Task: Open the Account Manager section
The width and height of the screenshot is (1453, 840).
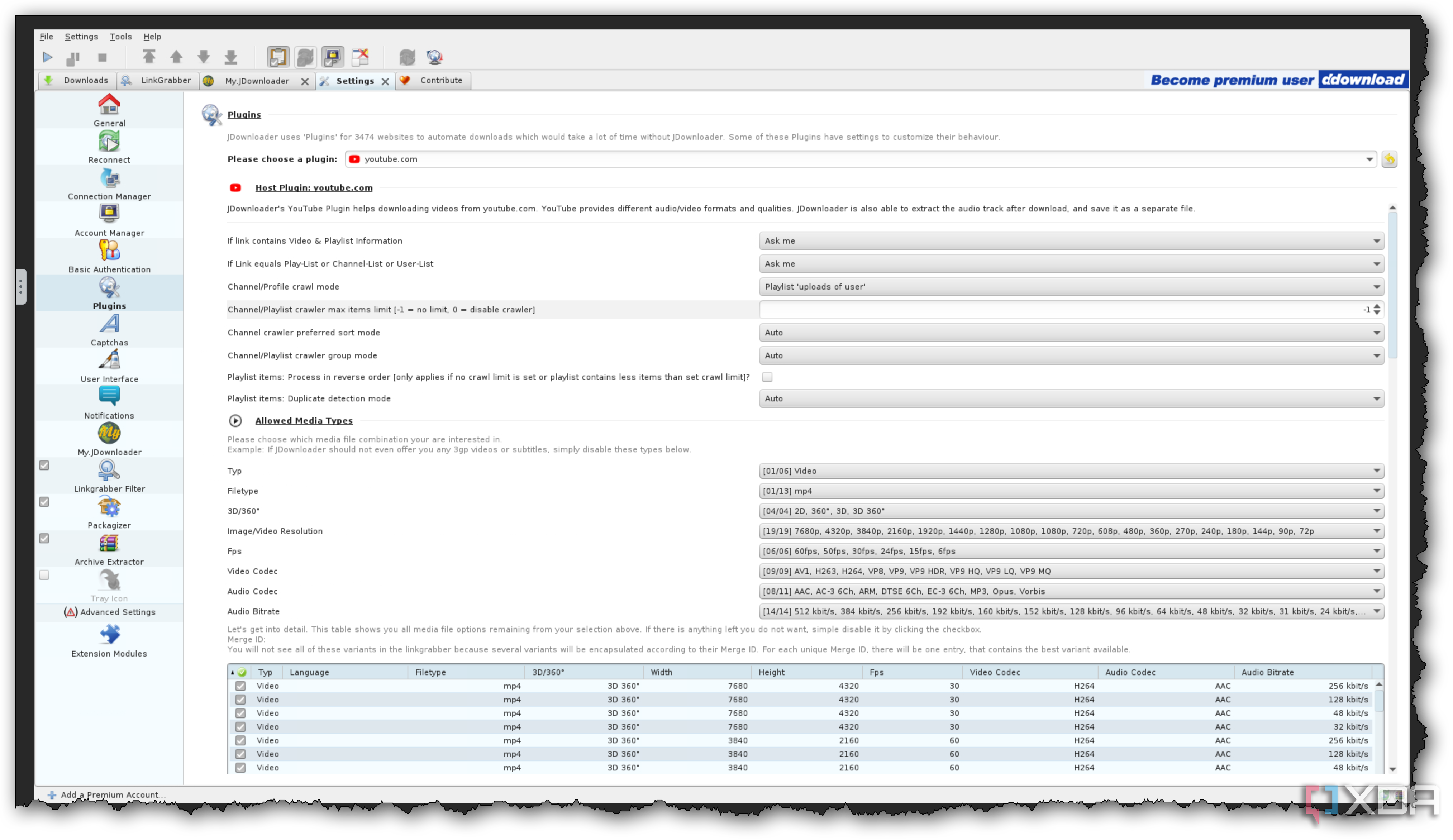Action: point(109,220)
